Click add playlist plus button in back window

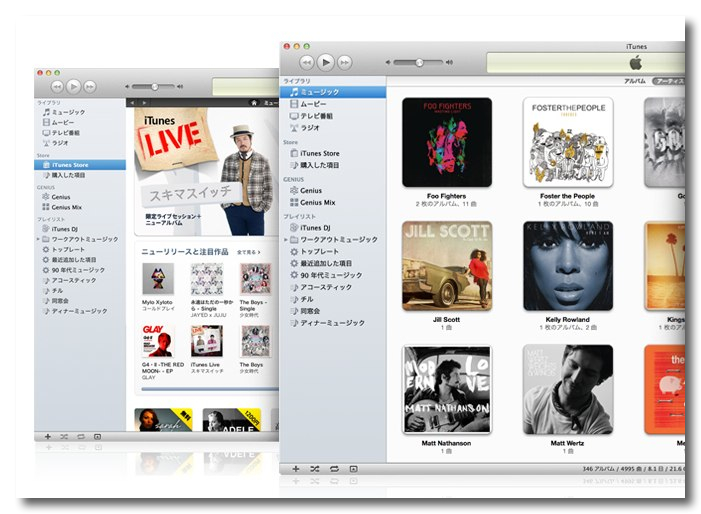[48, 437]
